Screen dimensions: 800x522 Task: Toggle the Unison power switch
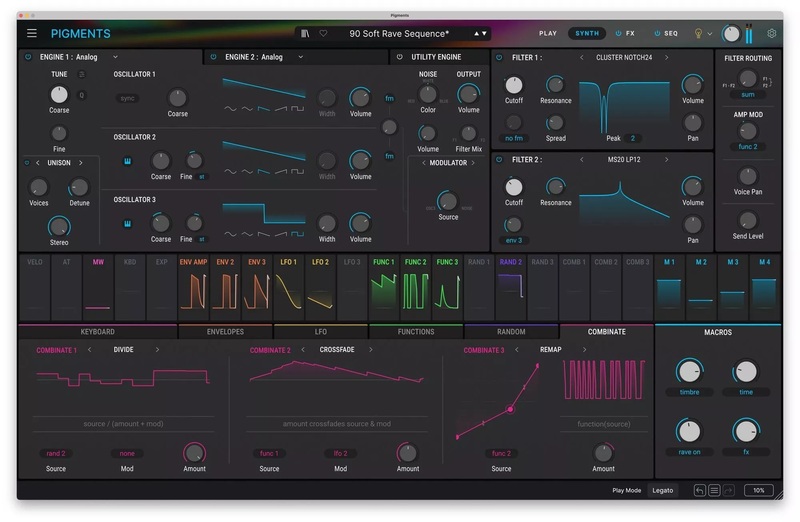pyautogui.click(x=26, y=162)
